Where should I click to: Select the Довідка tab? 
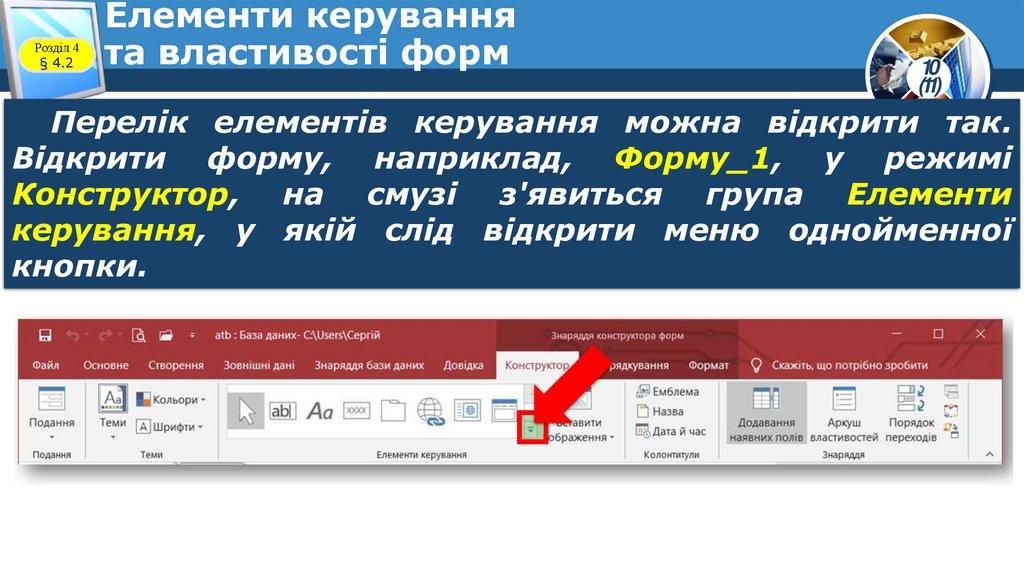[x=463, y=365]
